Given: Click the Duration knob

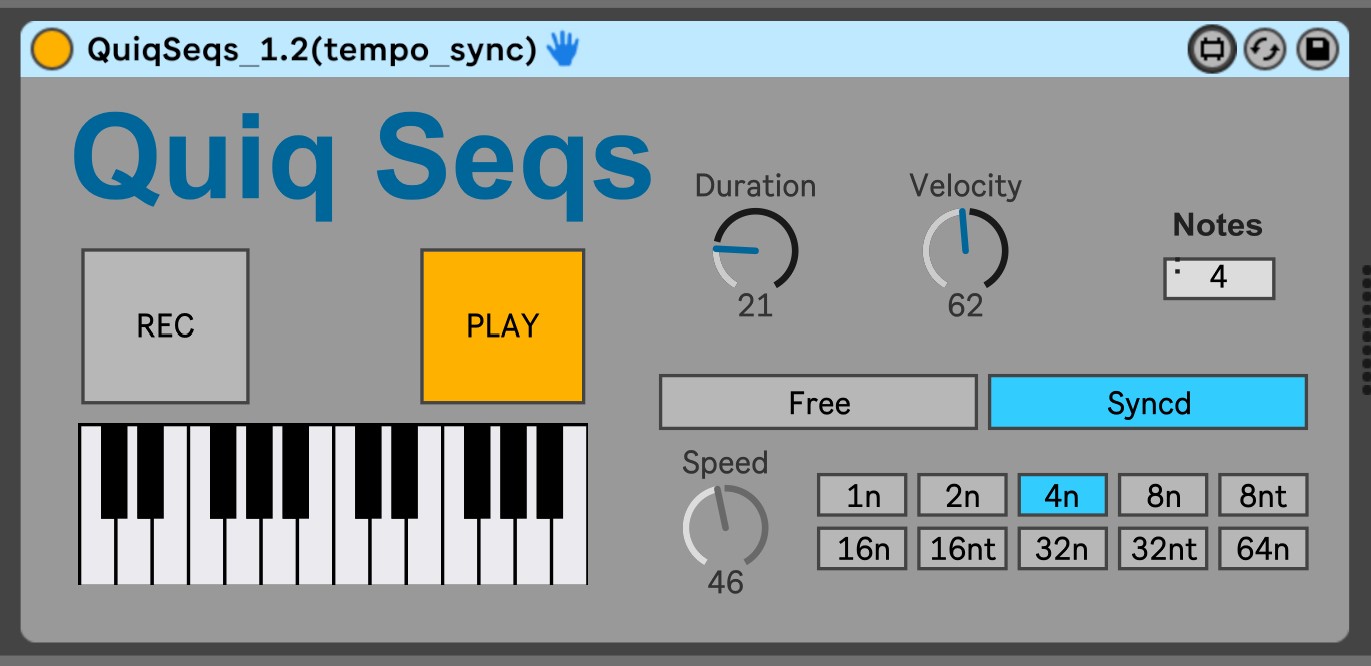Looking at the screenshot, I should click(755, 250).
